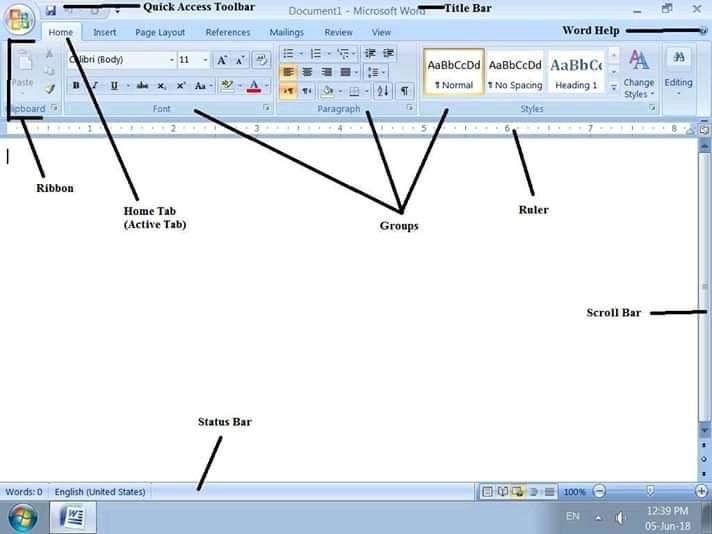Screen dimensions: 712x534
Task: Open the Windows Start menu
Action: click(22, 518)
